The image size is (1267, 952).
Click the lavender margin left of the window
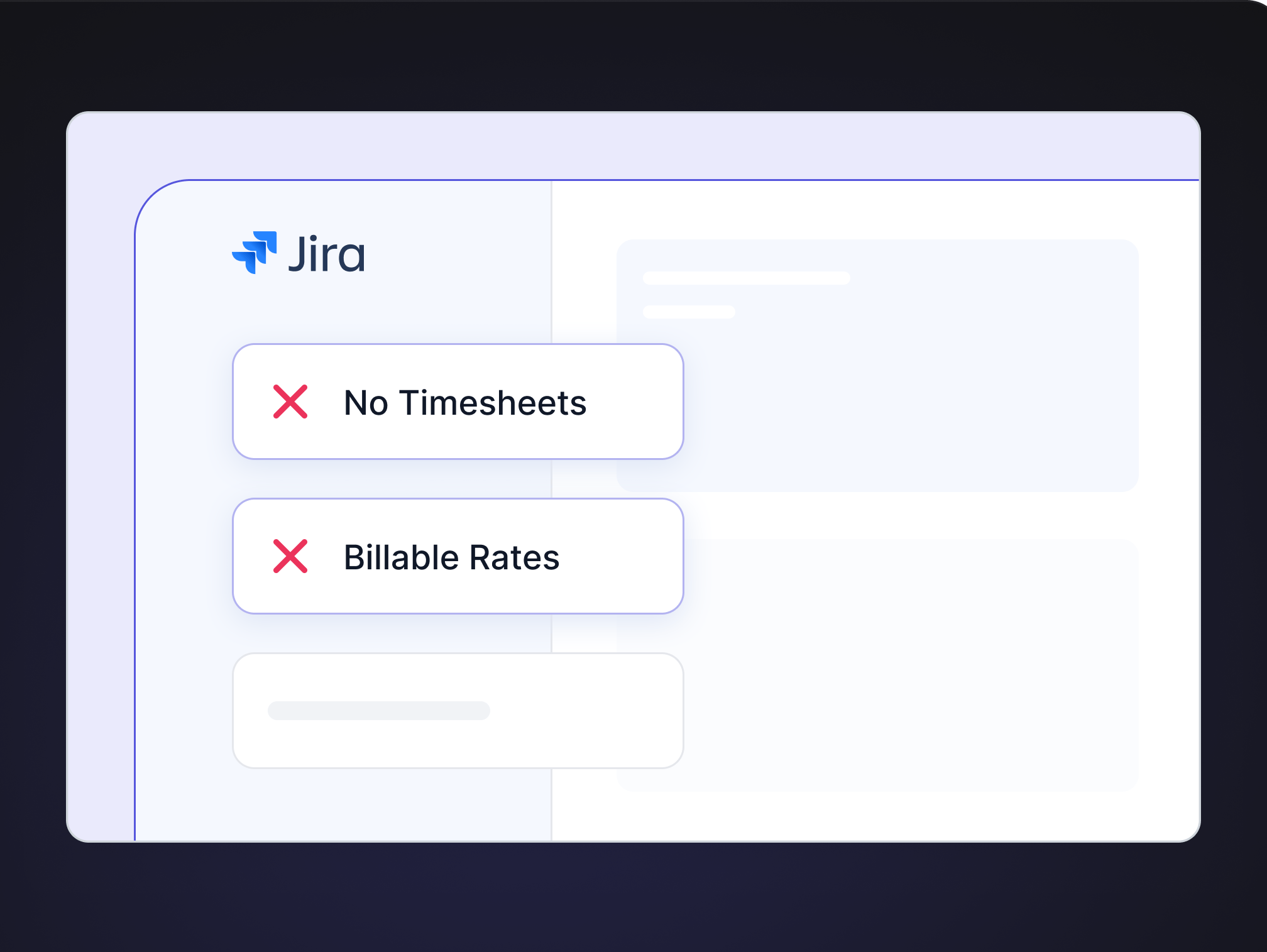101,503
